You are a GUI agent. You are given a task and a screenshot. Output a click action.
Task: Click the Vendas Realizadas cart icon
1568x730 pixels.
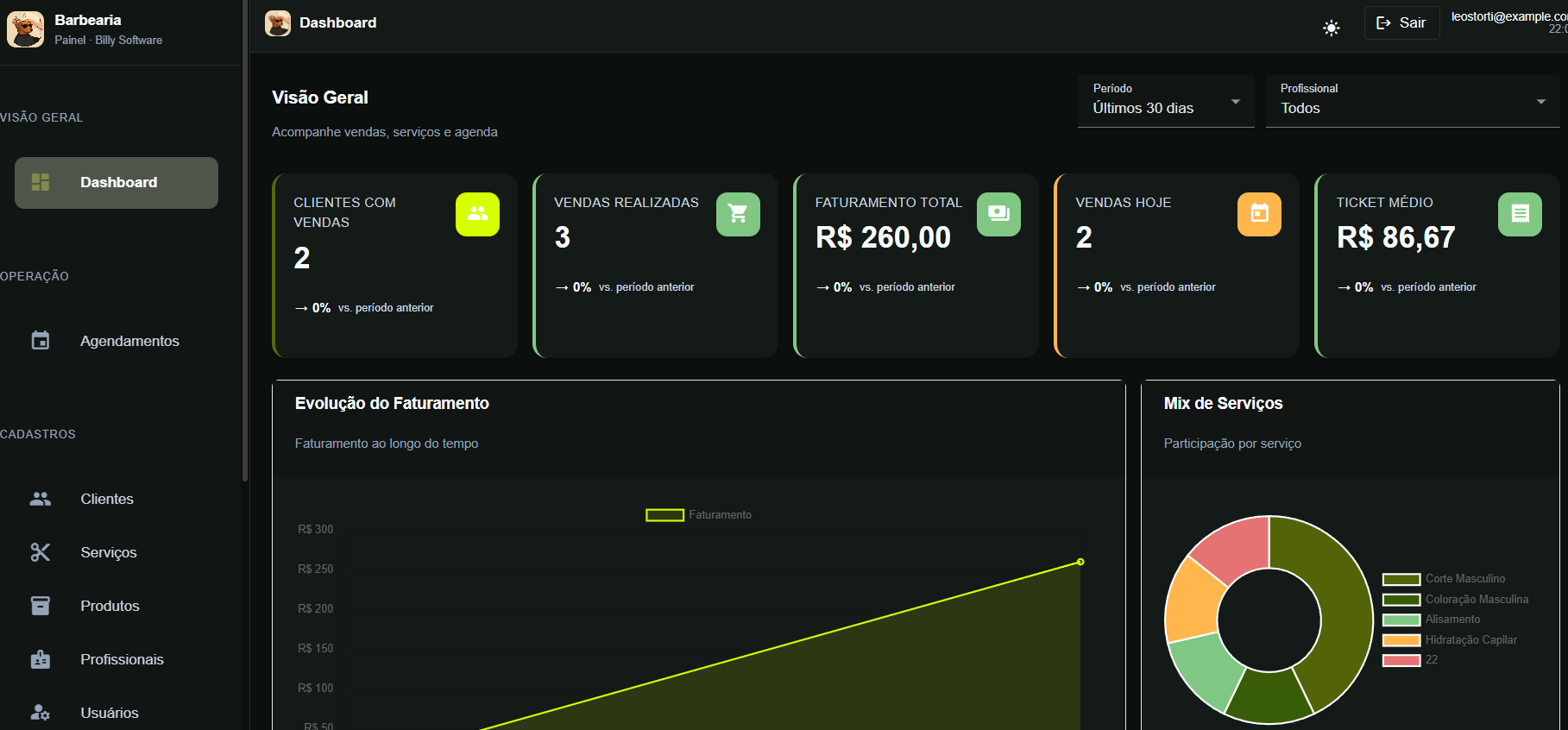tap(738, 214)
